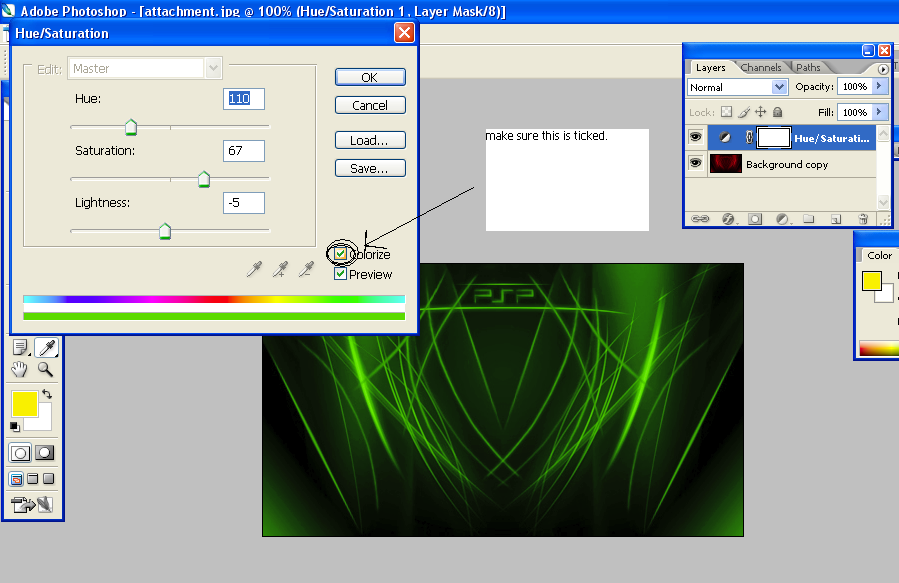The image size is (899, 583).
Task: Open the Layers palette options menu arrow
Action: click(x=883, y=69)
